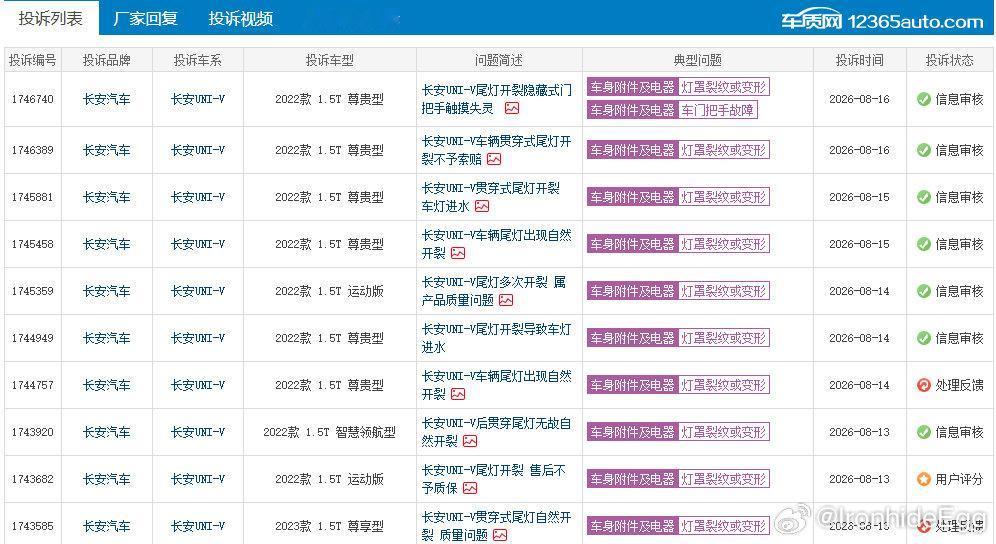996x544 pixels.
Task: Click 灯罩裂纹或变形 tag in row 1745458
Action: tap(723, 244)
